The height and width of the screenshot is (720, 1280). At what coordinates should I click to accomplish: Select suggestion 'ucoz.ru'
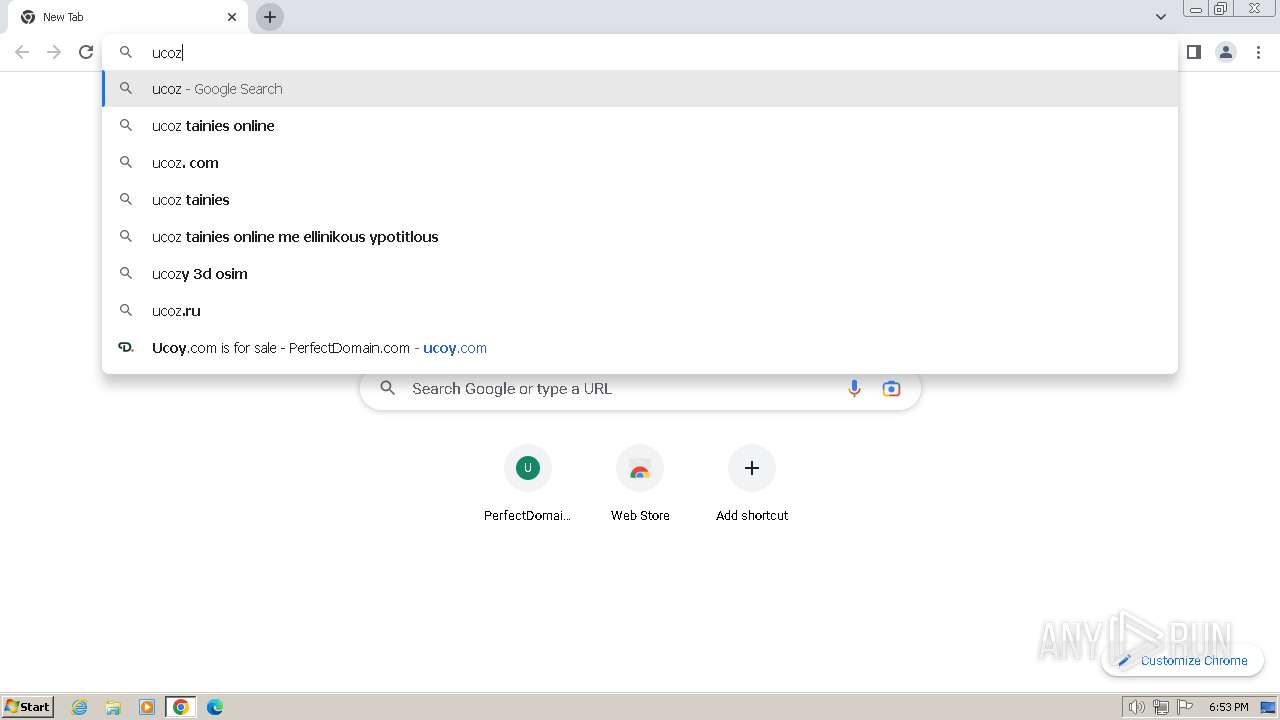click(640, 311)
